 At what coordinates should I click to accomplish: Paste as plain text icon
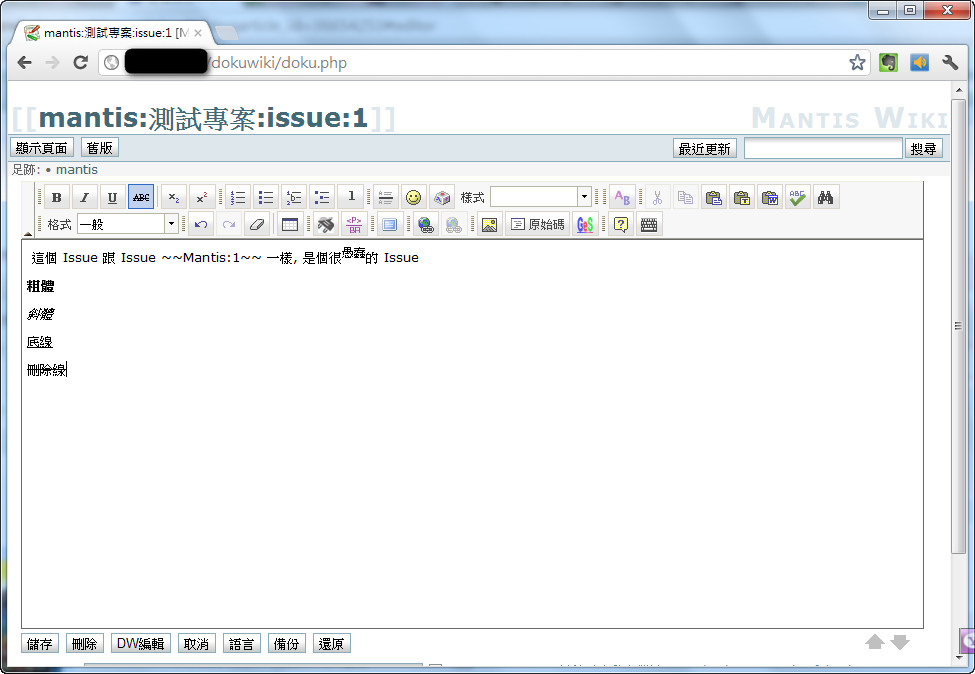point(742,198)
